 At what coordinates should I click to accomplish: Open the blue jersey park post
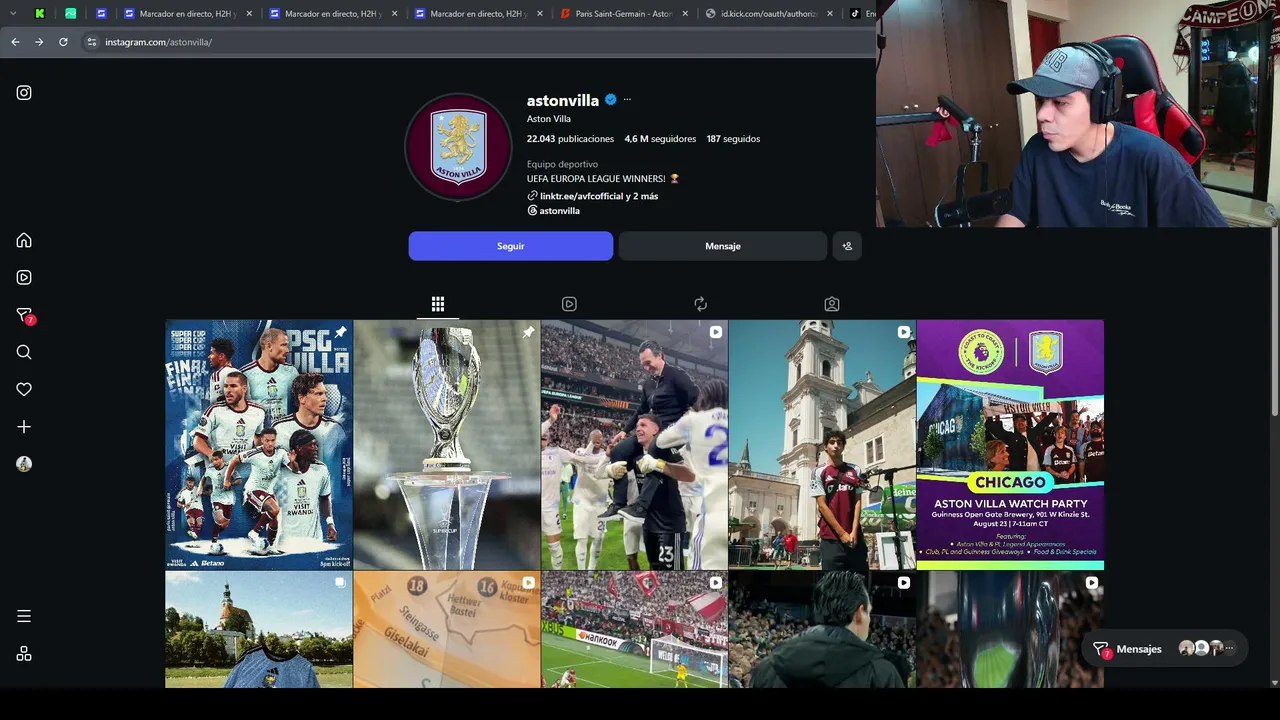(259, 630)
